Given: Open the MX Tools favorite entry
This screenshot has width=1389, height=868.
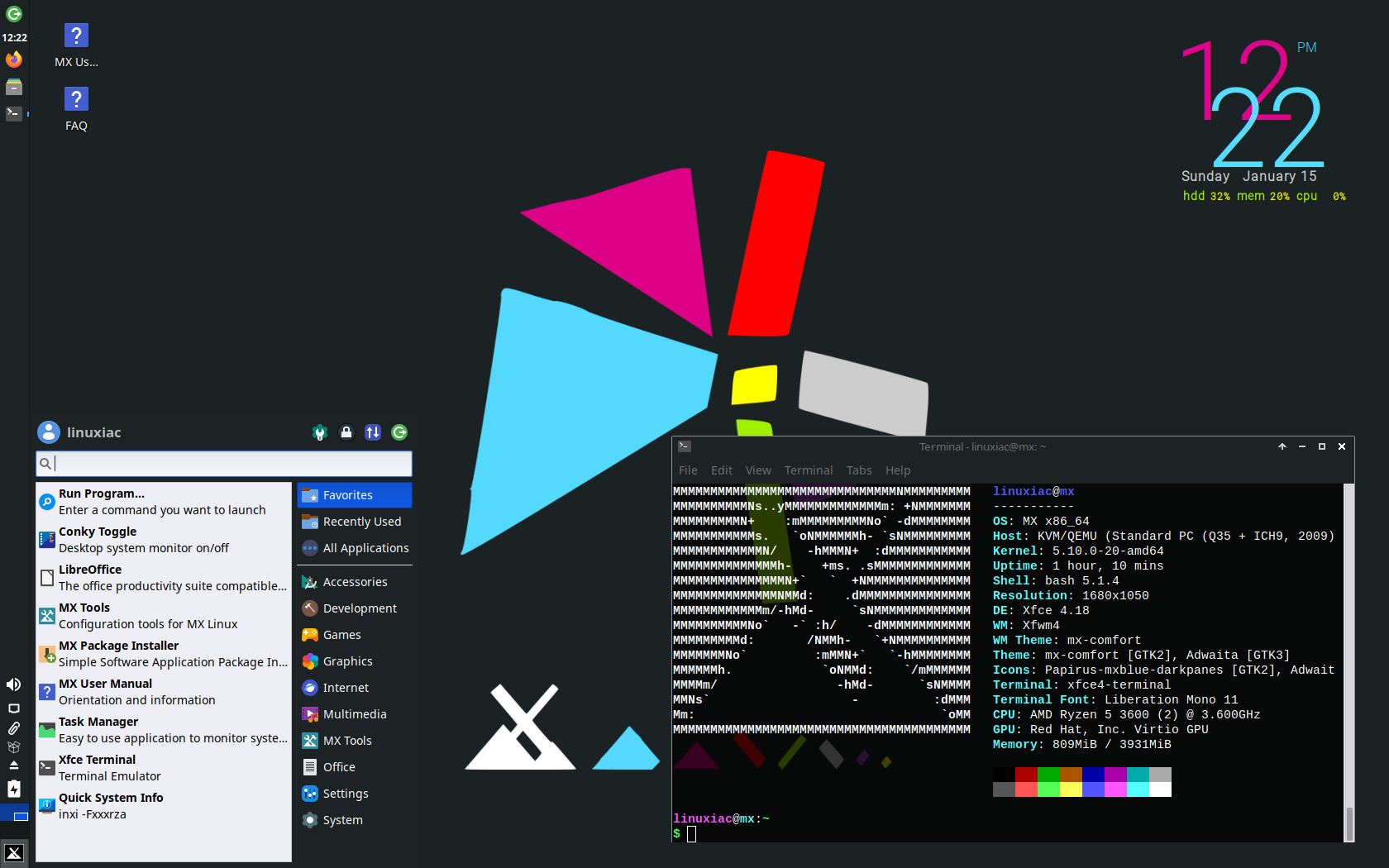Looking at the screenshot, I should [x=164, y=616].
